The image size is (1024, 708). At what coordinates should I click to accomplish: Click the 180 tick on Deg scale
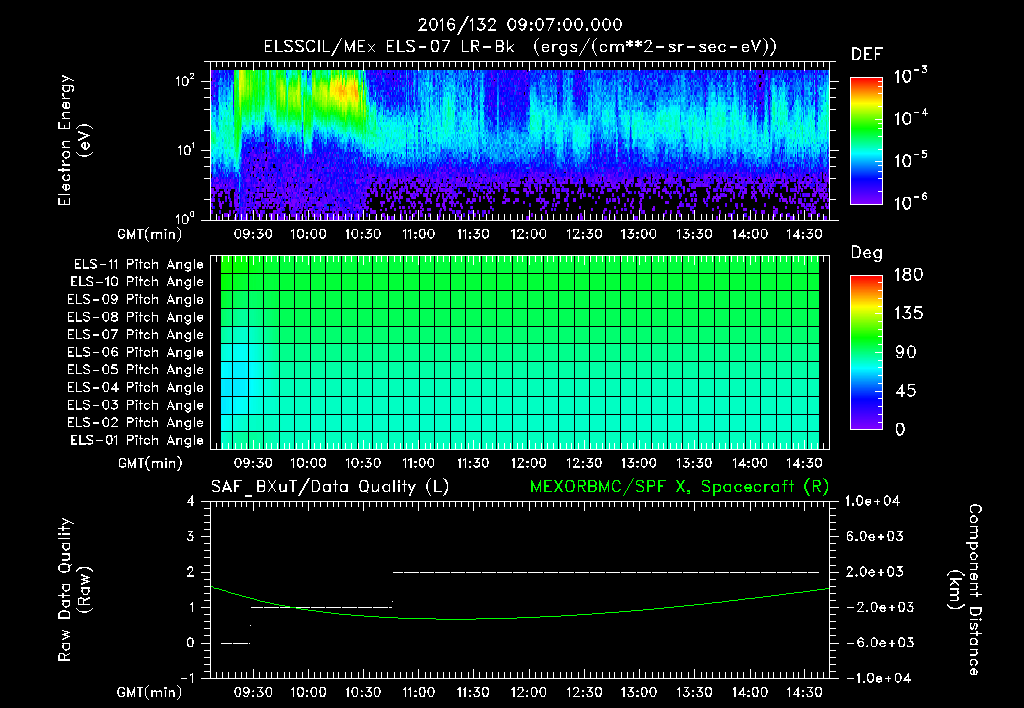click(908, 275)
